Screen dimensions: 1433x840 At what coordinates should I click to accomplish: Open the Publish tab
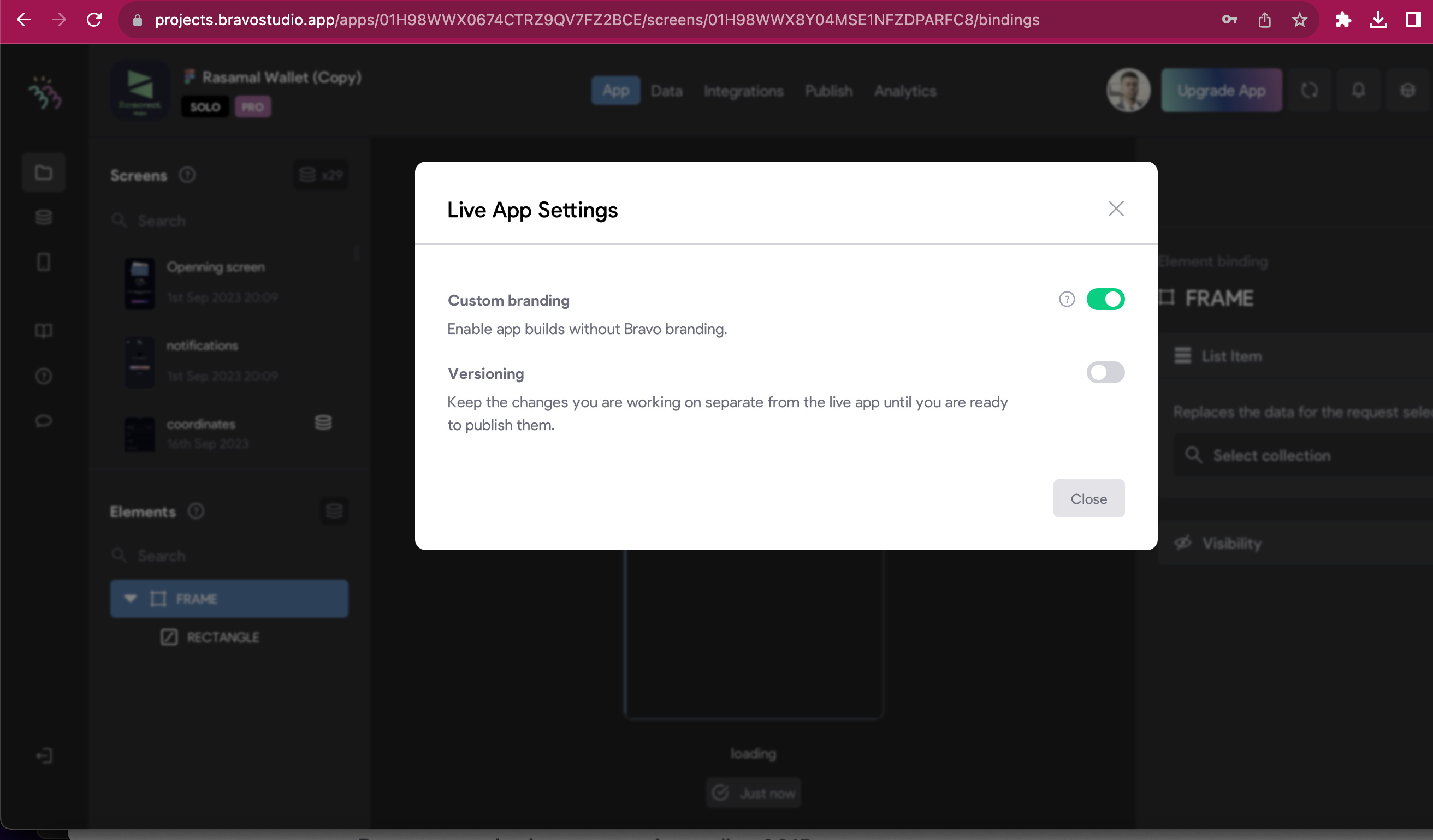828,91
